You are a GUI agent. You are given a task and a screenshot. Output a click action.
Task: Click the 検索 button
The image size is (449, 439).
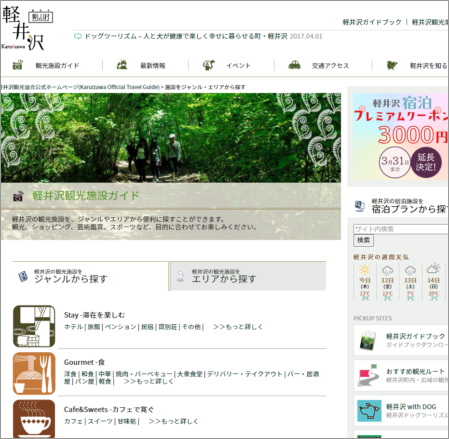pos(363,240)
